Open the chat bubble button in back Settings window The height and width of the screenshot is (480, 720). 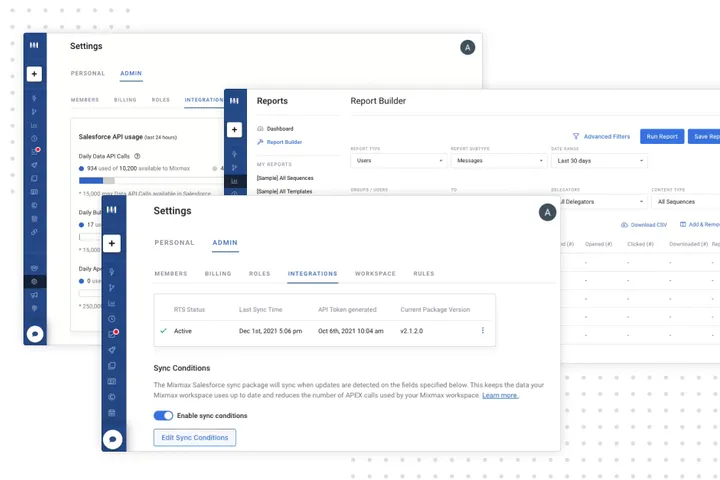[35, 334]
